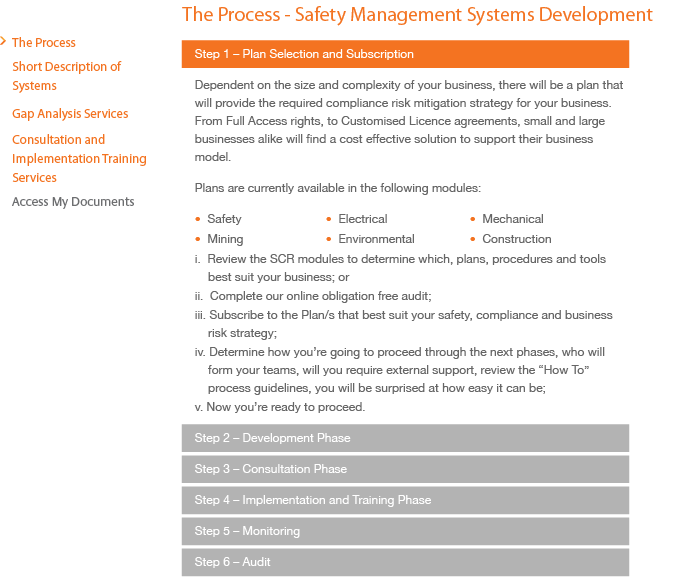The width and height of the screenshot is (675, 579).
Task: Collapse Step 1 – Plan Selection and Subscription
Action: point(405,54)
